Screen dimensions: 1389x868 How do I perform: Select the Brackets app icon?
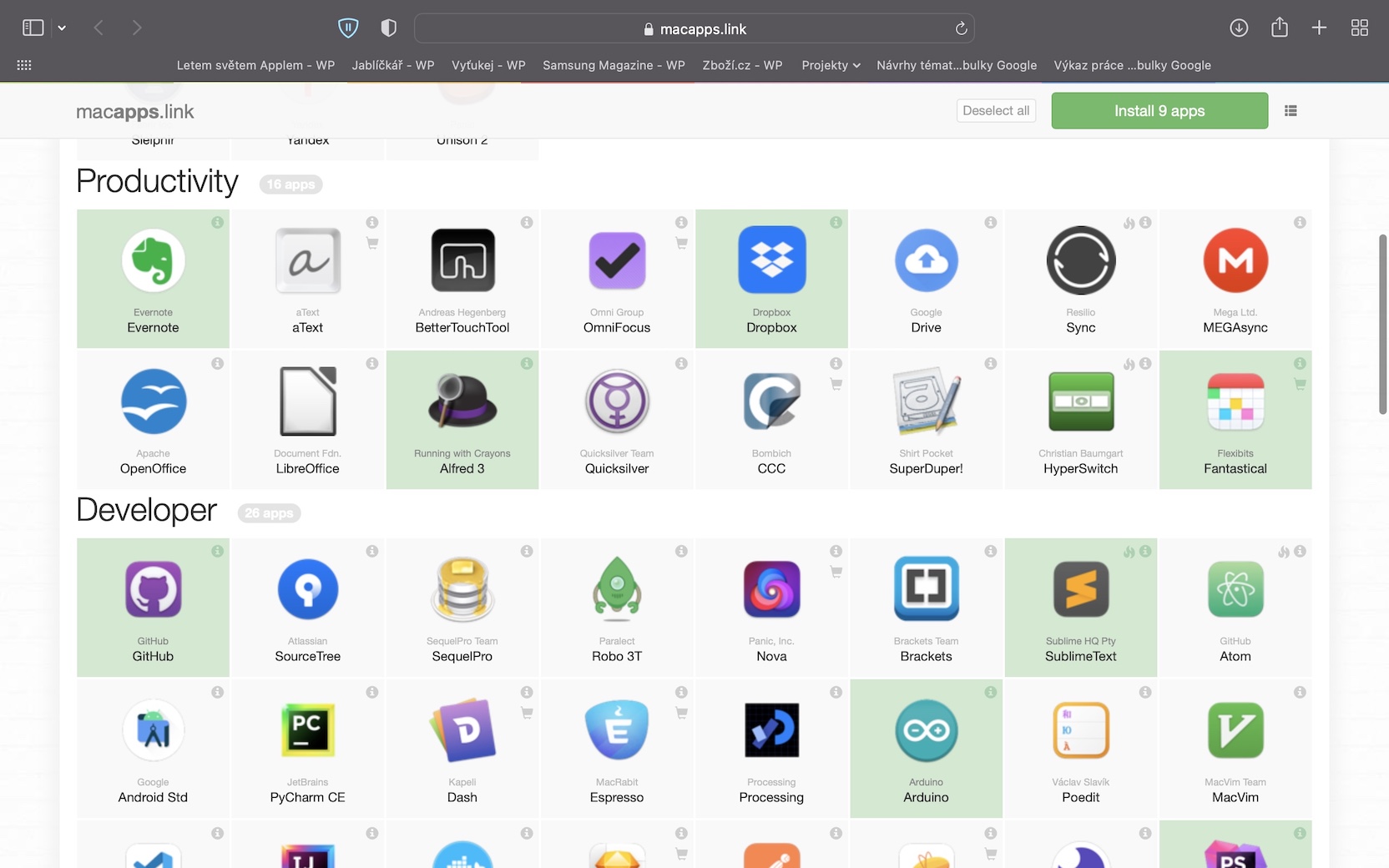click(927, 589)
